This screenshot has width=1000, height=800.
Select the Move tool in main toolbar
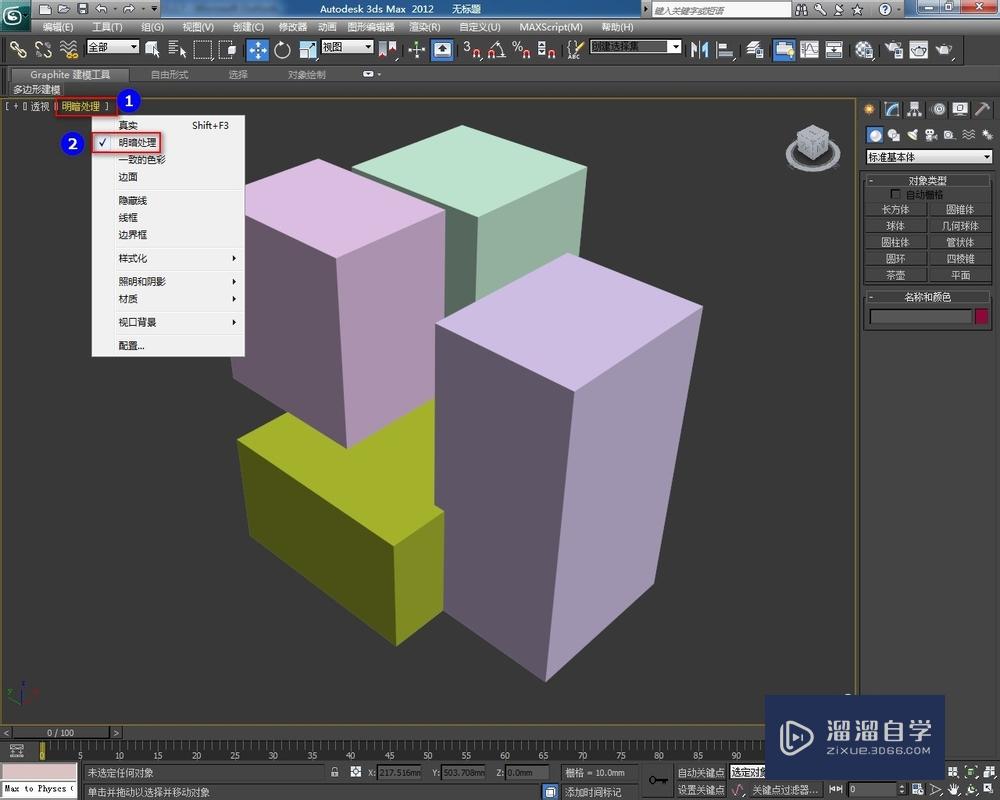click(x=258, y=49)
